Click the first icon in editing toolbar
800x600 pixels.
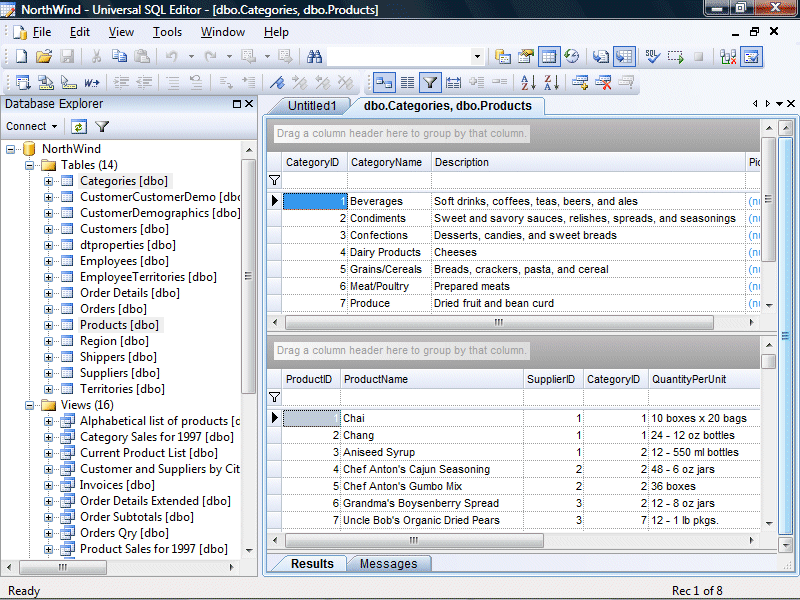[x=22, y=82]
